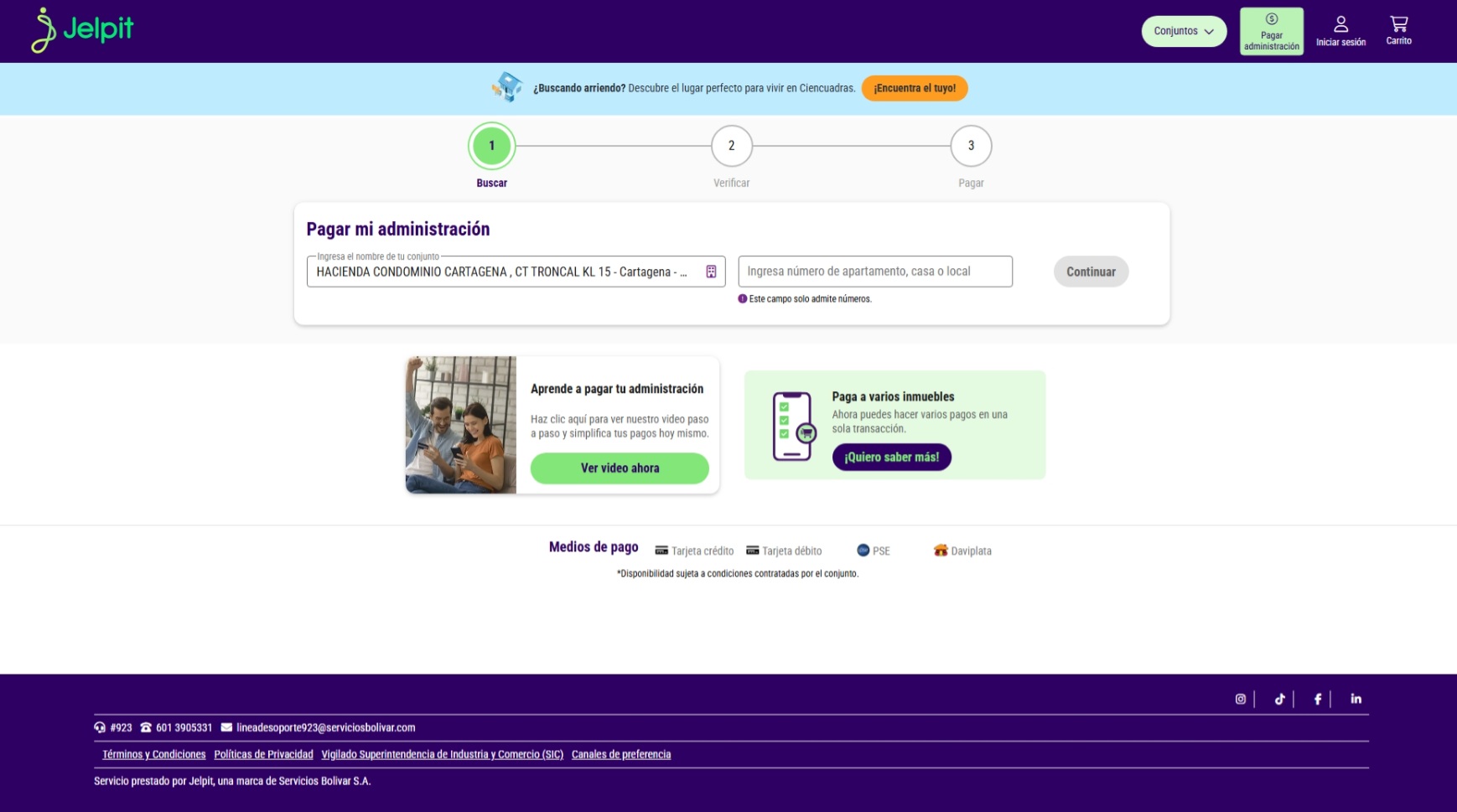Click Ver video ahora button
Image resolution: width=1457 pixels, height=812 pixels.
[x=620, y=468]
